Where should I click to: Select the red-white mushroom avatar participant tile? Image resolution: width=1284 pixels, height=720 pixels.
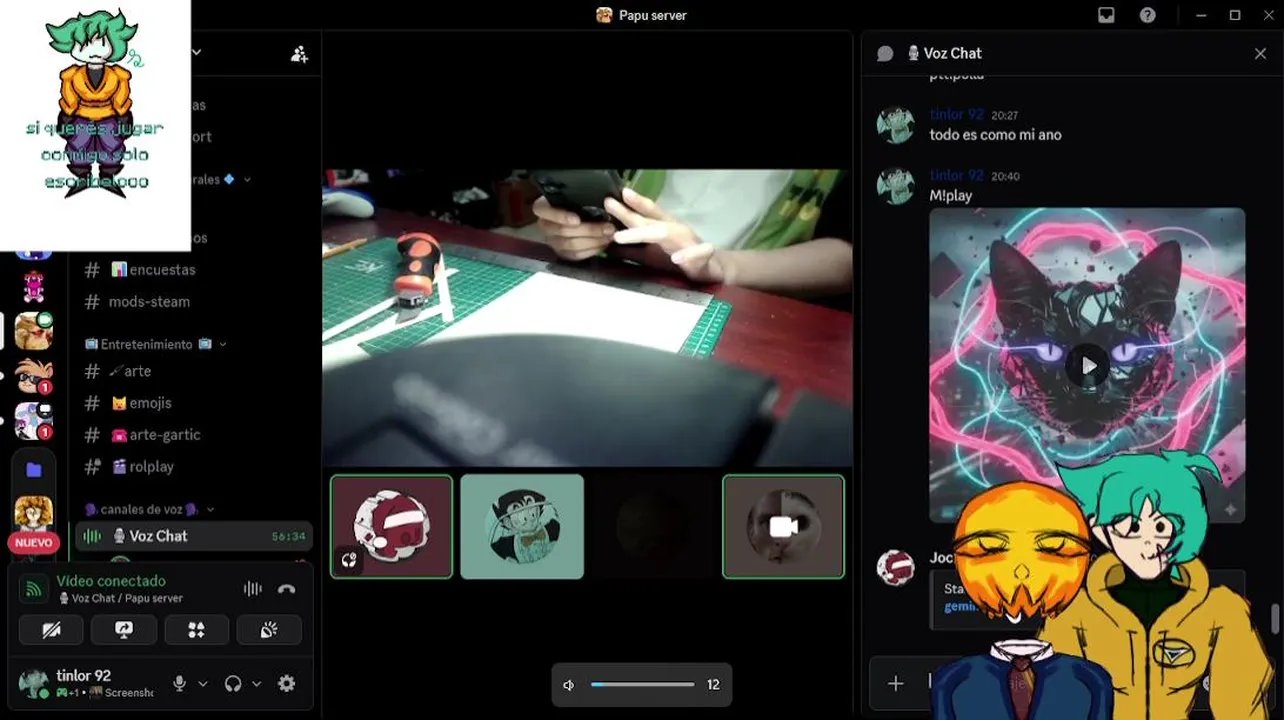click(x=391, y=526)
